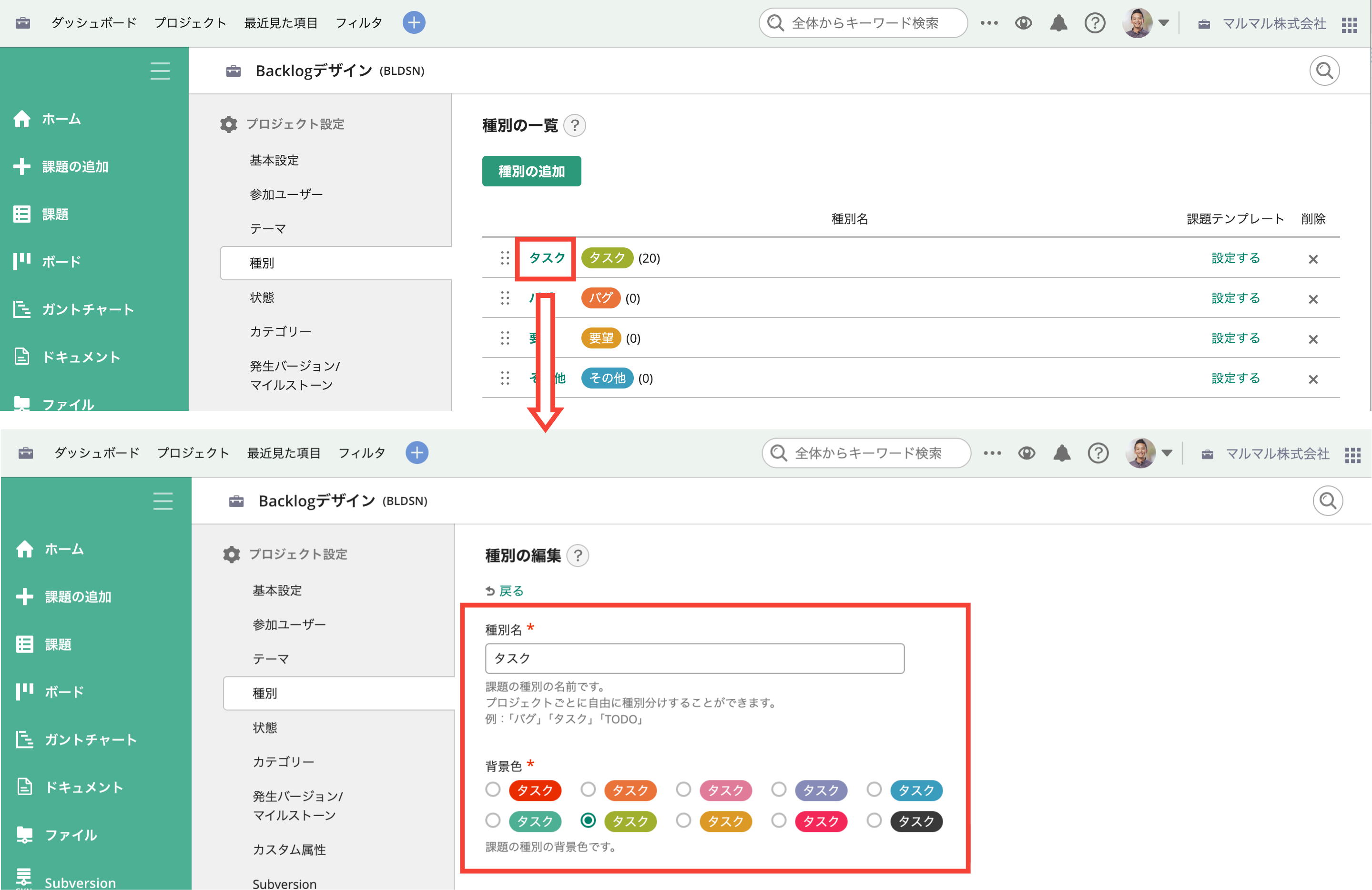Click the lower global keyword search box
This screenshot has height=890, width=1372.
(866, 453)
